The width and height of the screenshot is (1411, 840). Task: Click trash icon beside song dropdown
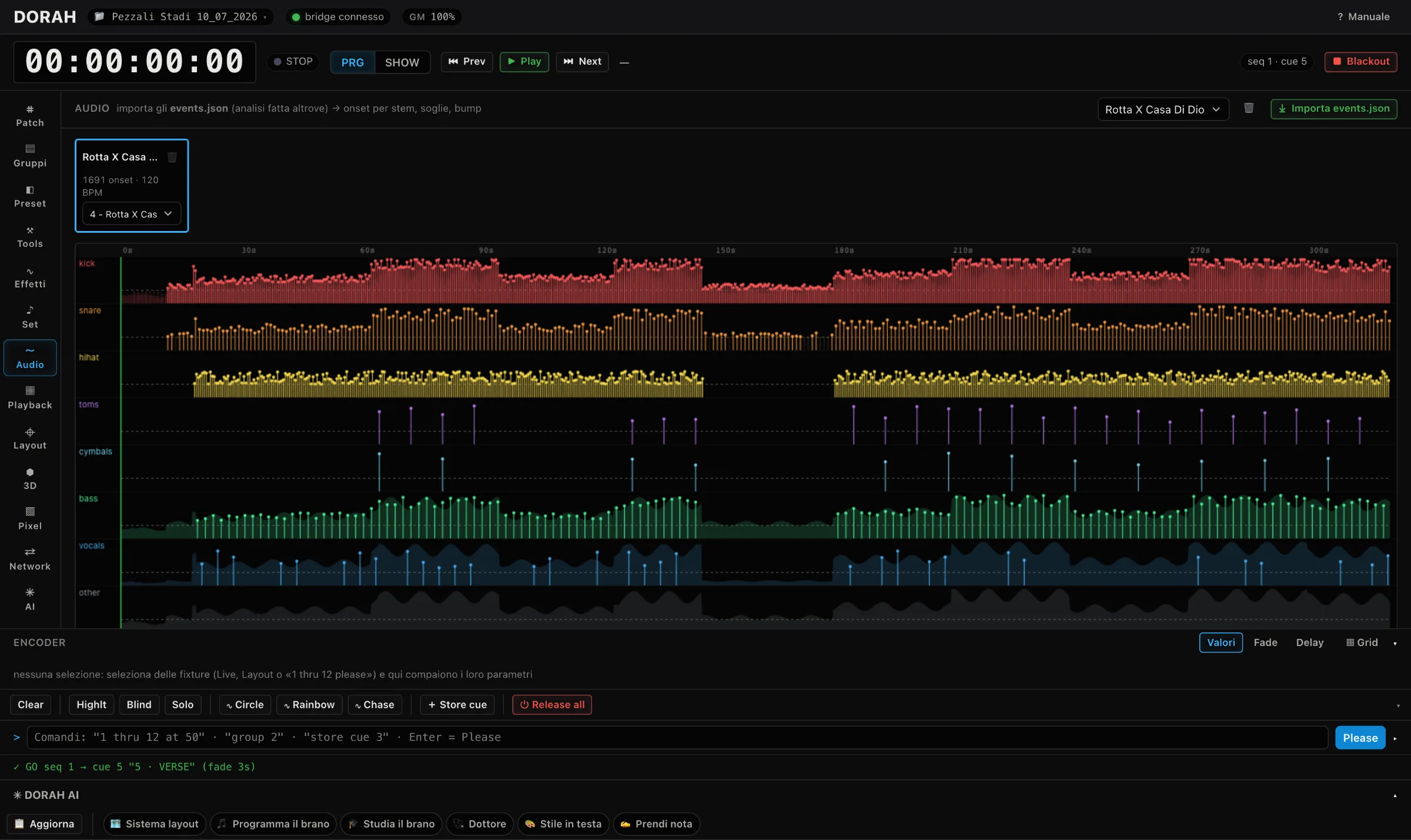(1249, 108)
